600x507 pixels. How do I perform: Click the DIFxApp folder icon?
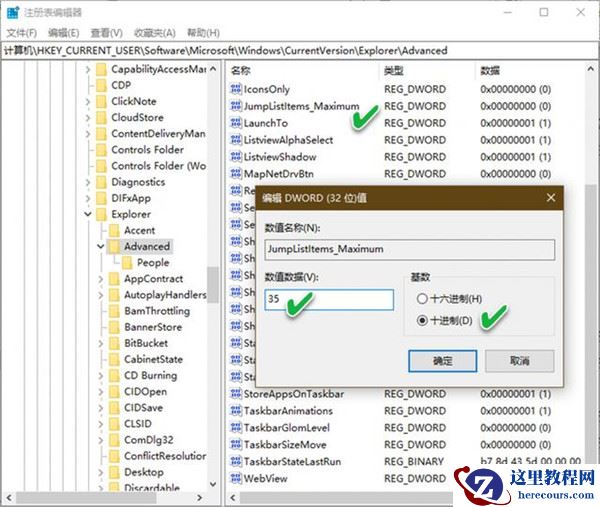click(101, 198)
